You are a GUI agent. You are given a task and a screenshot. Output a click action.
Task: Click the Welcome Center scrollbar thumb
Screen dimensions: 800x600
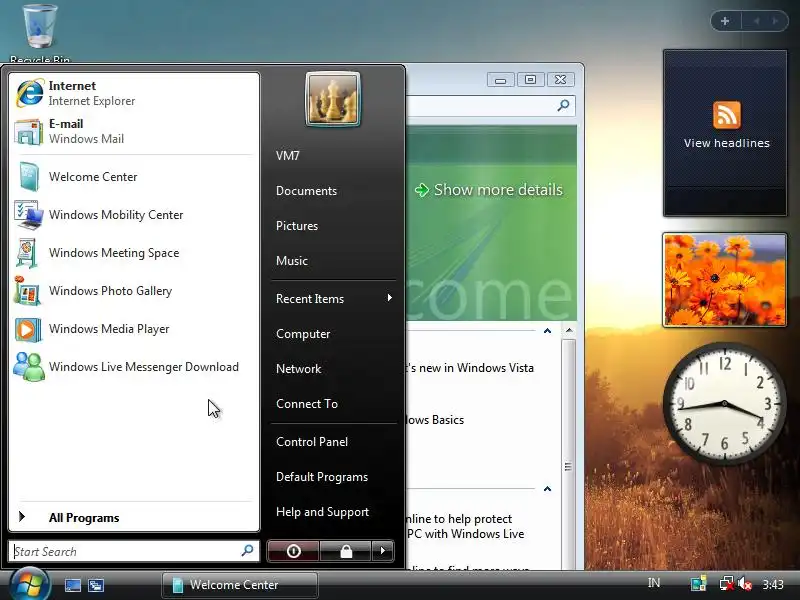coord(569,466)
